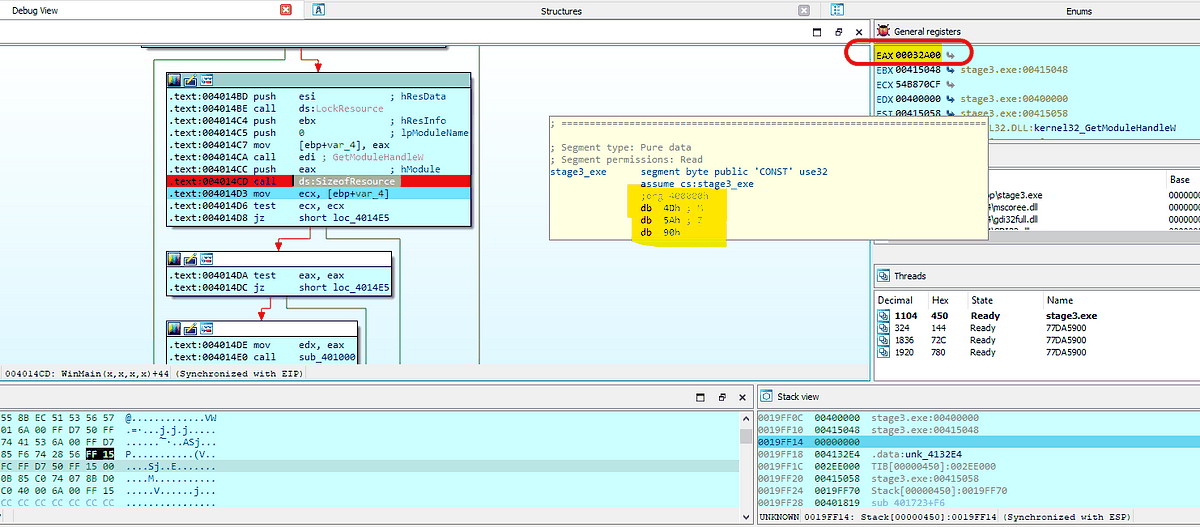Click 'jz short loc_4014E5' at 004014D8

(x=318, y=217)
